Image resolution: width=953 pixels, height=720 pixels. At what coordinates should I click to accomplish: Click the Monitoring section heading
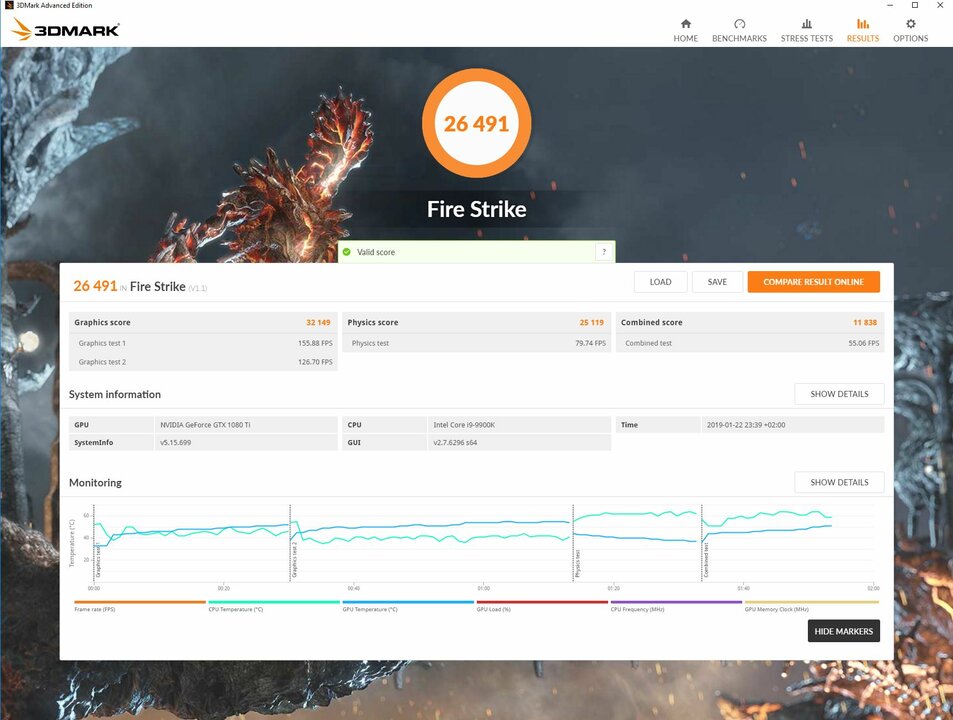[x=95, y=482]
